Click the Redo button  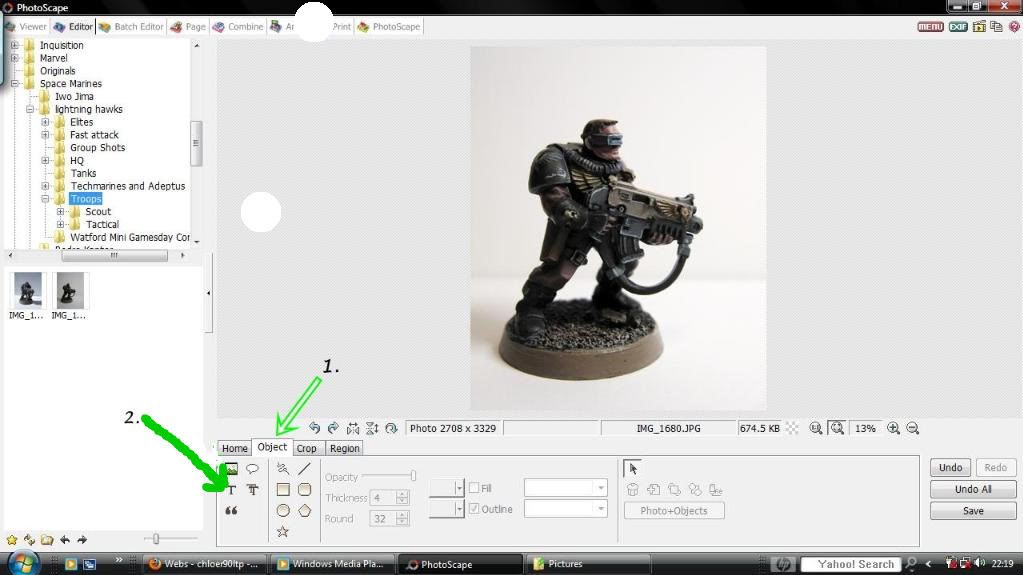(x=996, y=467)
